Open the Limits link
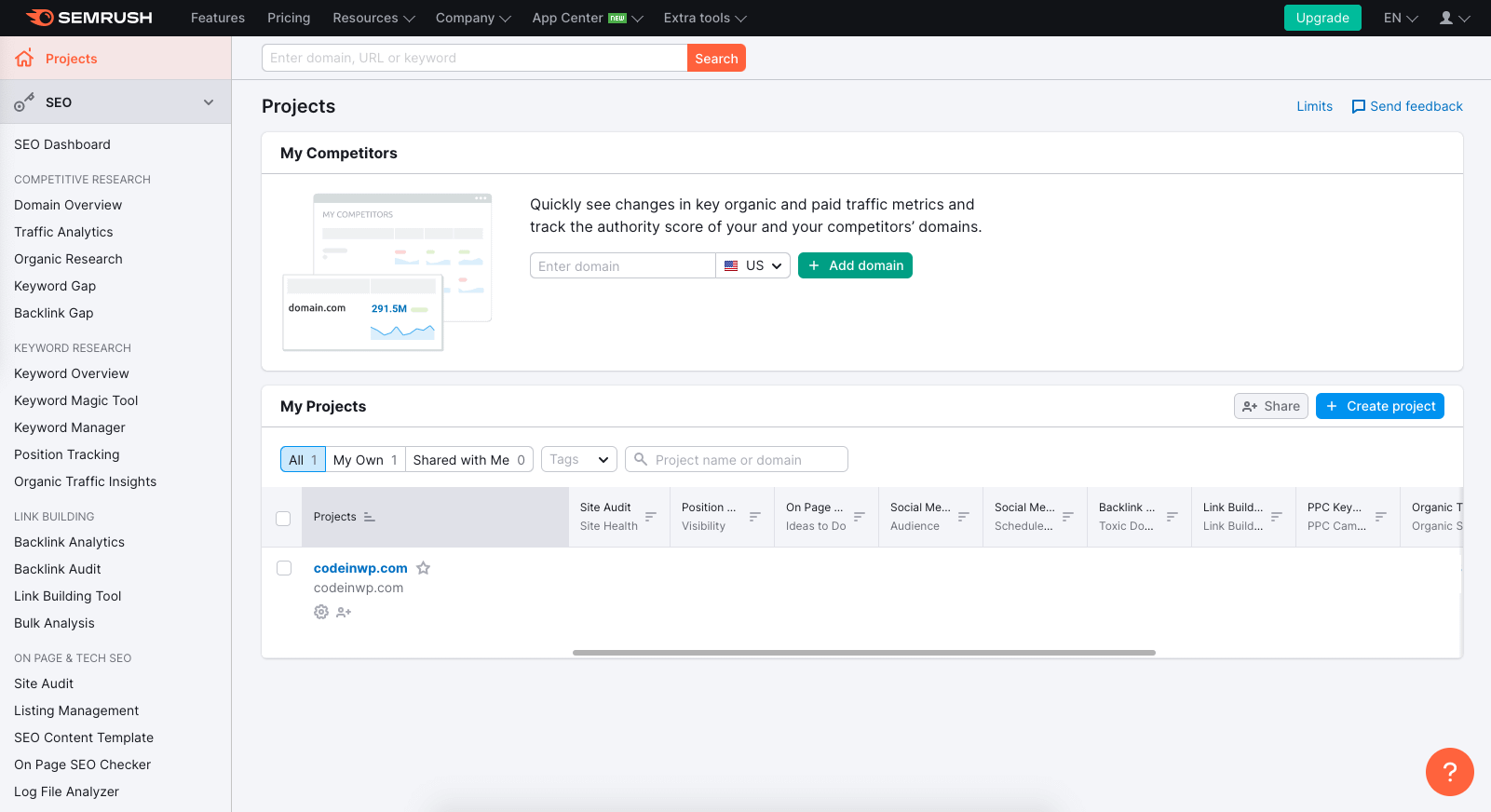The height and width of the screenshot is (812, 1491). click(1314, 106)
